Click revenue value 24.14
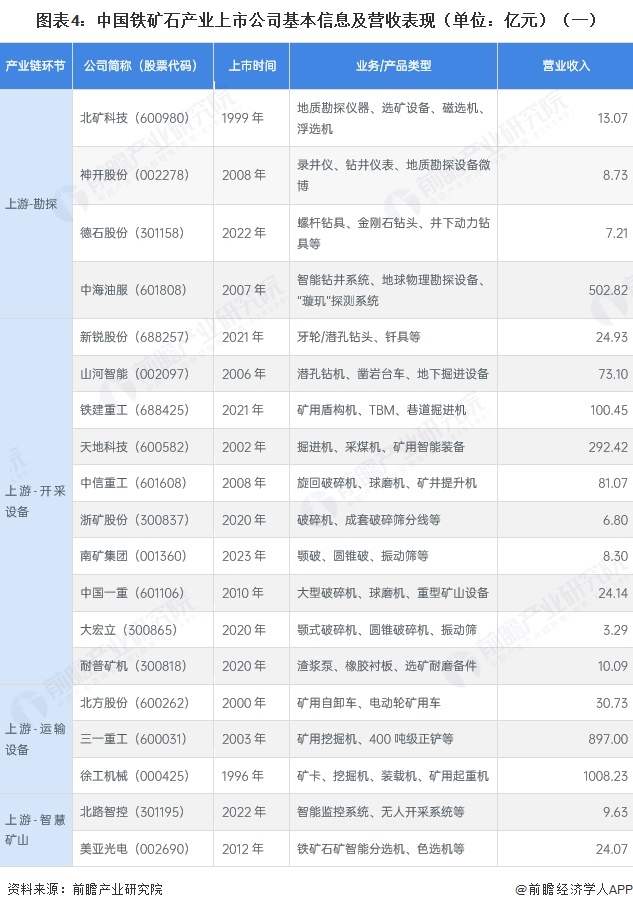This screenshot has width=633, height=910. [x=613, y=593]
